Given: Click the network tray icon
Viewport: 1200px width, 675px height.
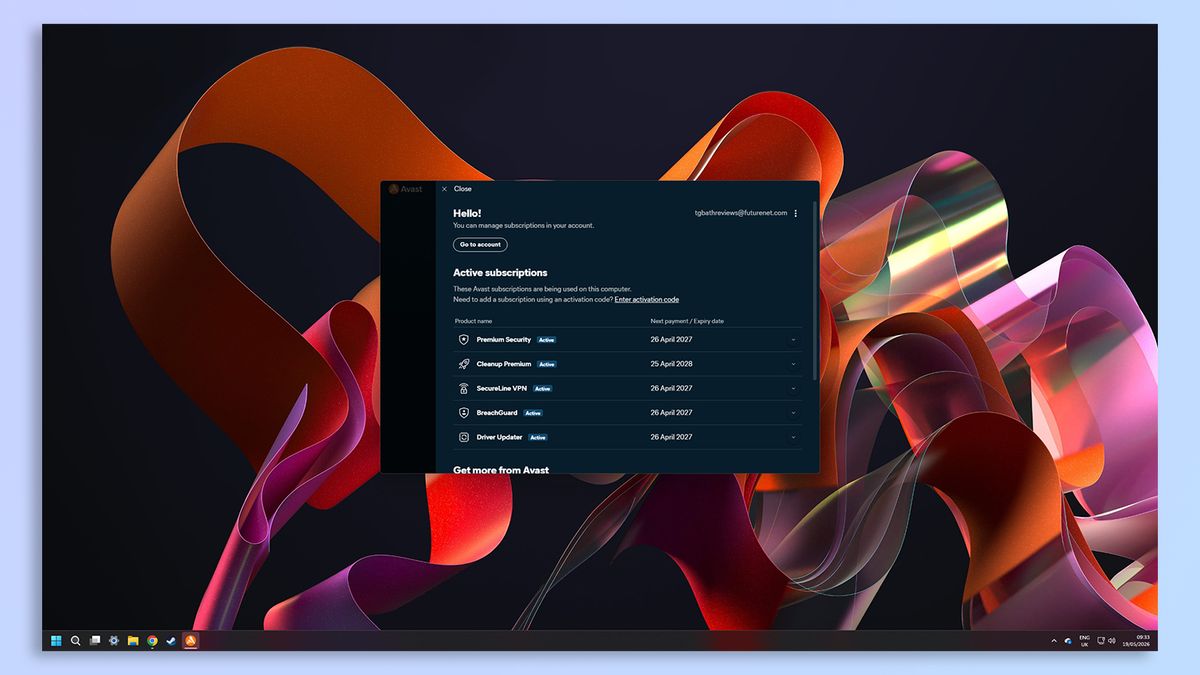Looking at the screenshot, I should coord(1101,640).
